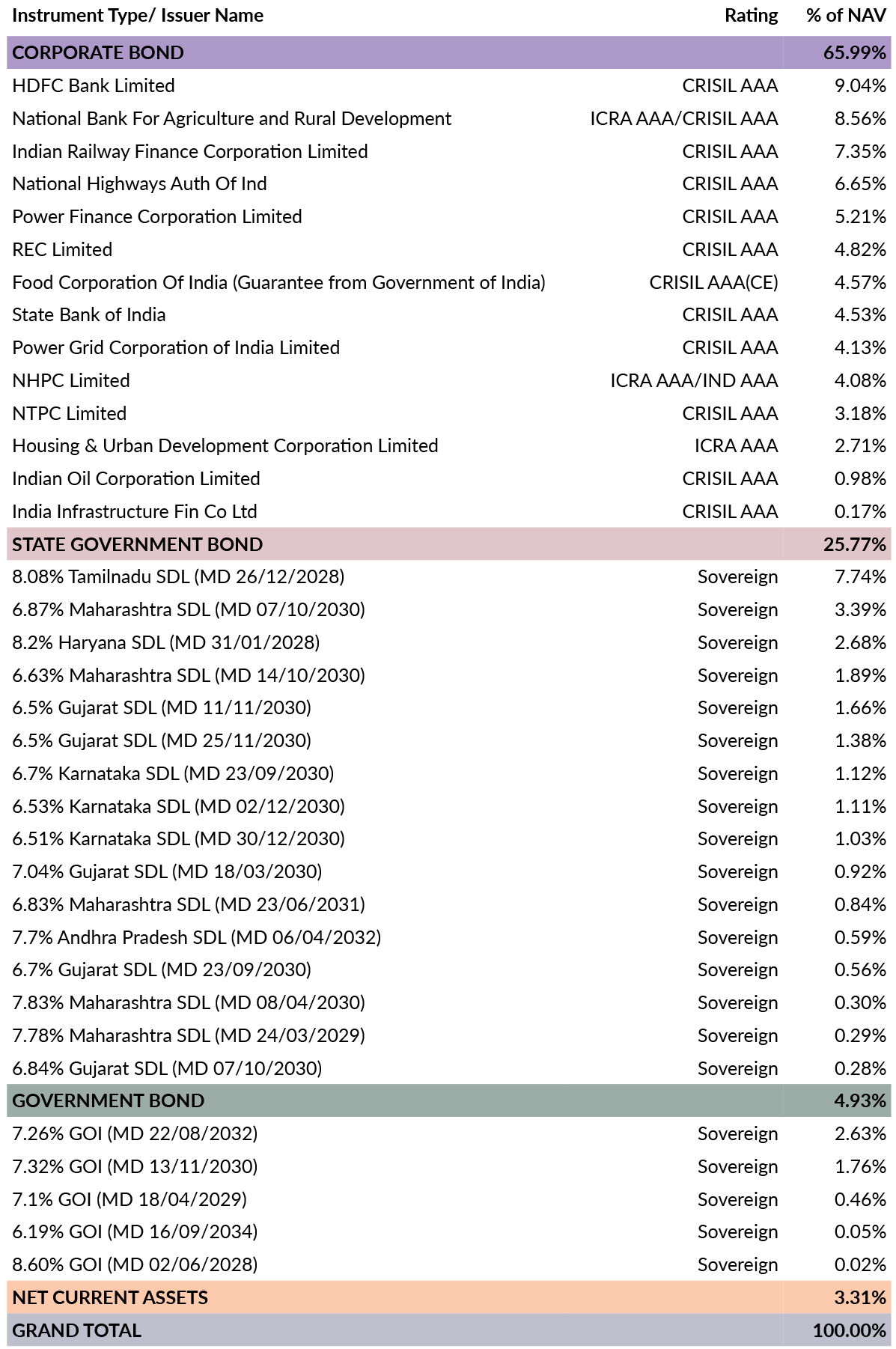The height and width of the screenshot is (1349, 896).
Task: Select the 8.08% Tamilnadu SDL row
Action: (x=448, y=576)
